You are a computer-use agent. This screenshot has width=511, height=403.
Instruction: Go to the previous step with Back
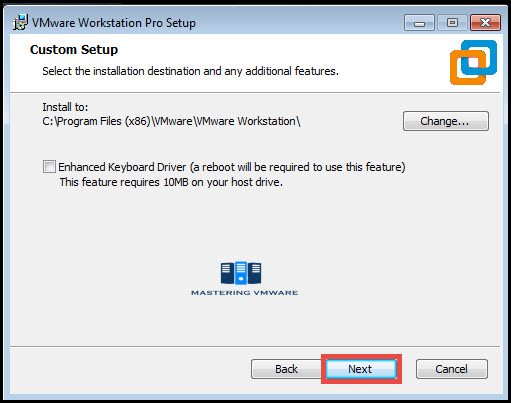coord(286,369)
